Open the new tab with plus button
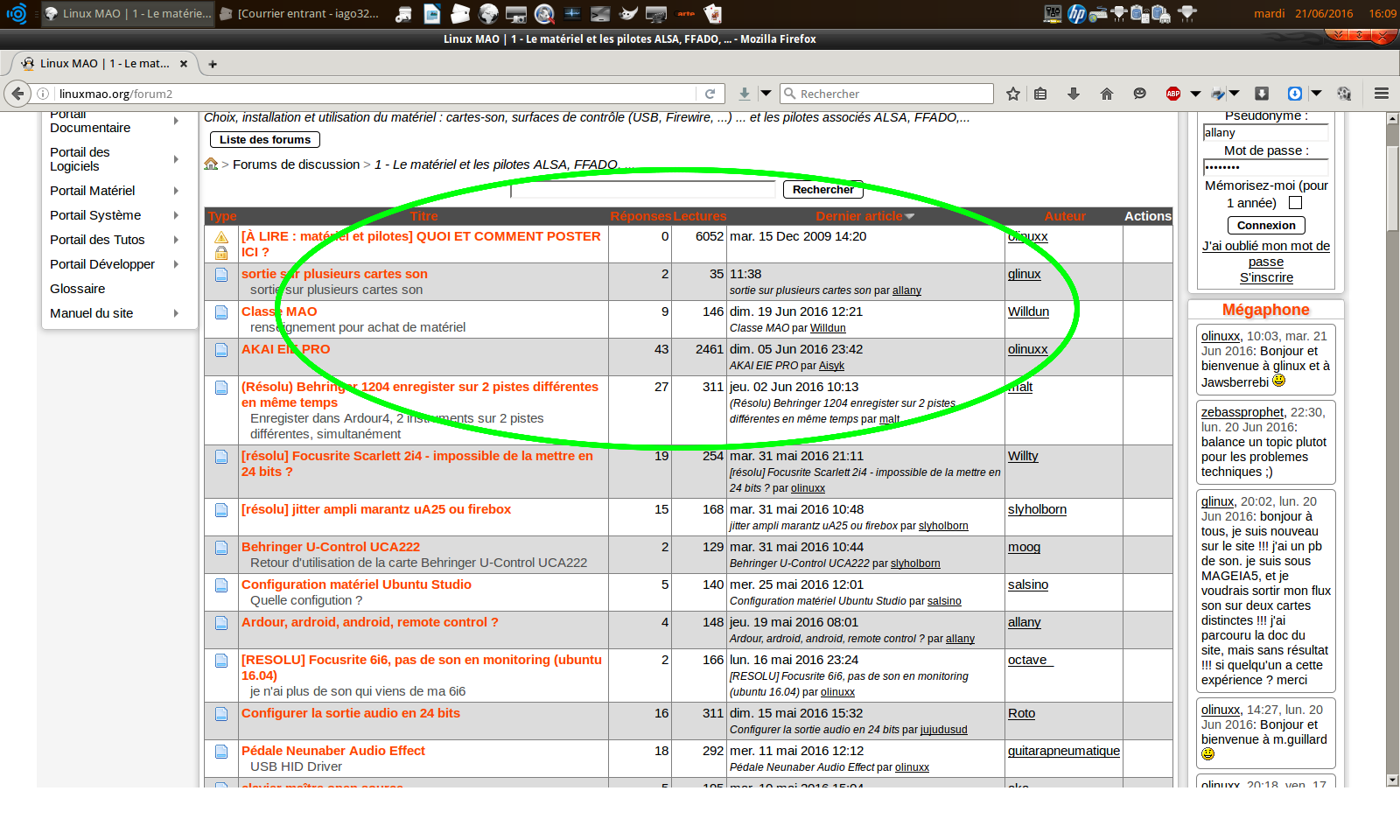Image resolution: width=1400 pixels, height=840 pixels. pos(213,64)
